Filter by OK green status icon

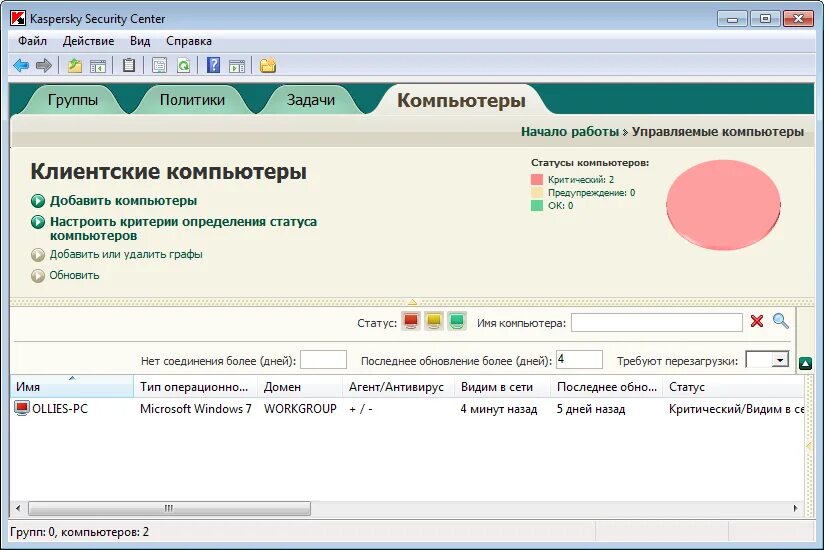(x=457, y=321)
